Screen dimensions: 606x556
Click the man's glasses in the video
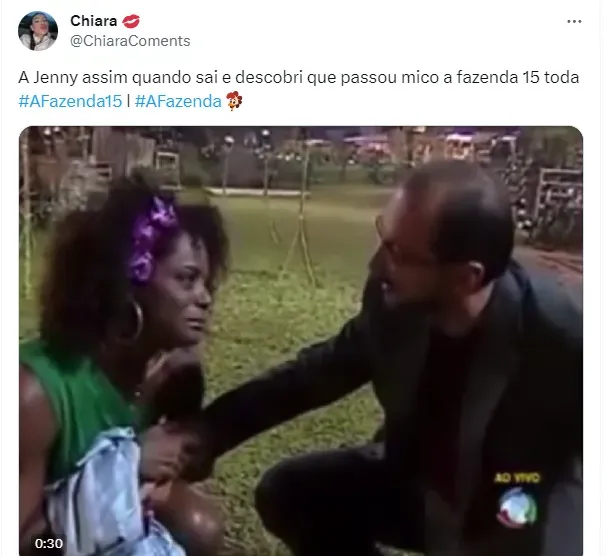(402, 245)
